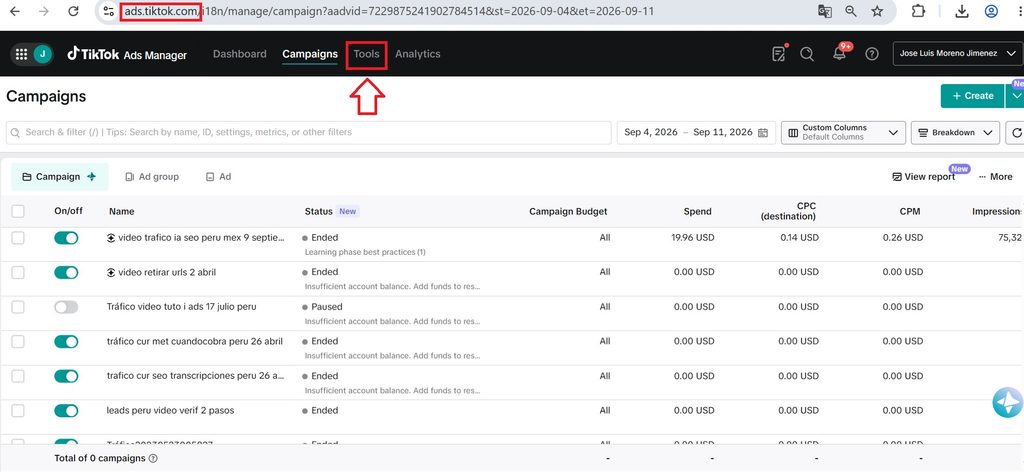
Task: Open site information icon in address bar
Action: click(x=109, y=12)
